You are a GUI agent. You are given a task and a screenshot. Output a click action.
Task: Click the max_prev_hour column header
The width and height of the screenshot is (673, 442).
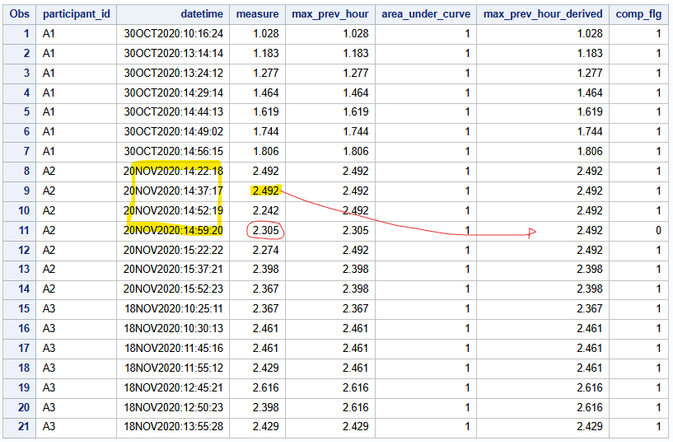click(329, 15)
